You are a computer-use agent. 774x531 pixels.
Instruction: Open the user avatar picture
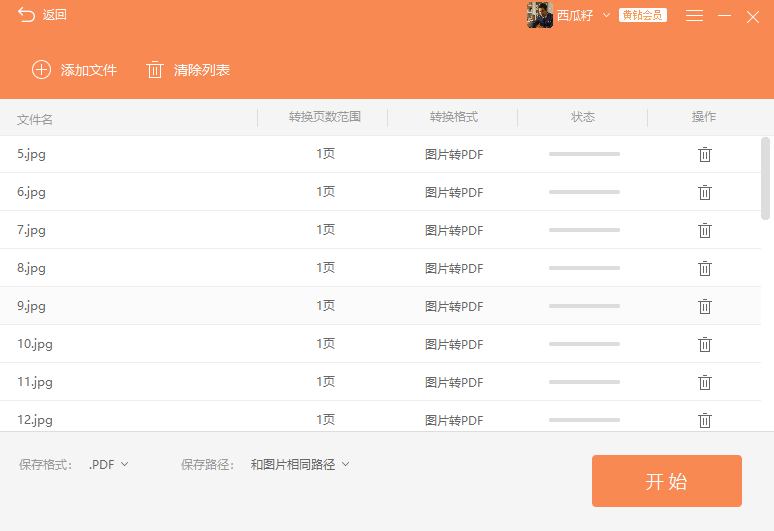540,15
